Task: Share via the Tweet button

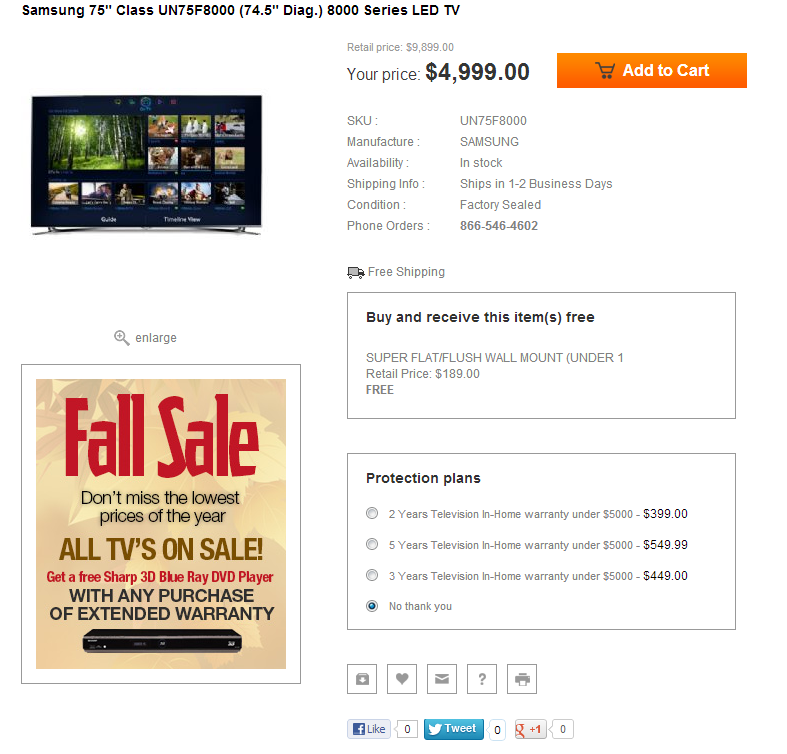Action: point(454,729)
